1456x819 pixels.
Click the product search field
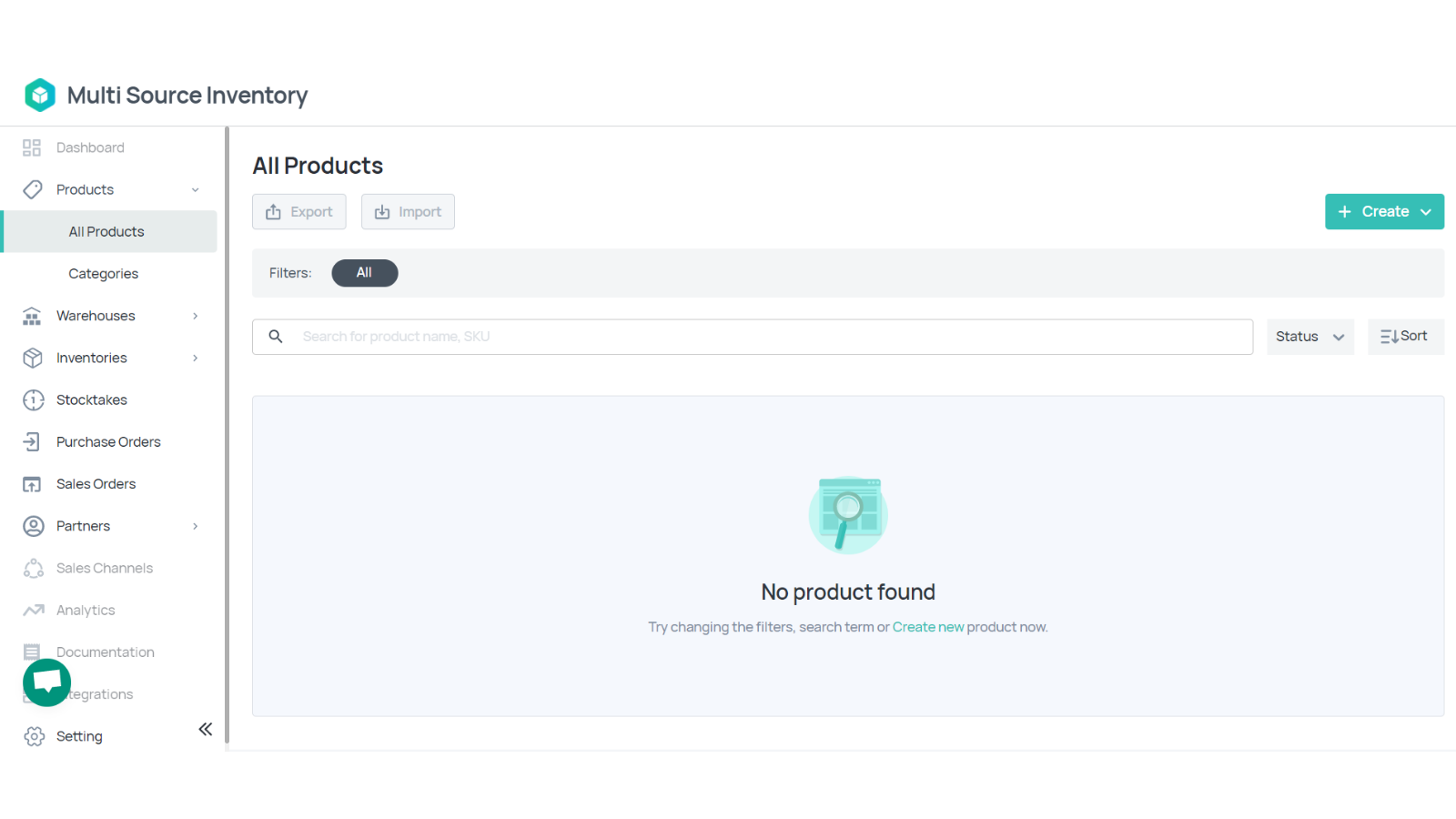[753, 336]
